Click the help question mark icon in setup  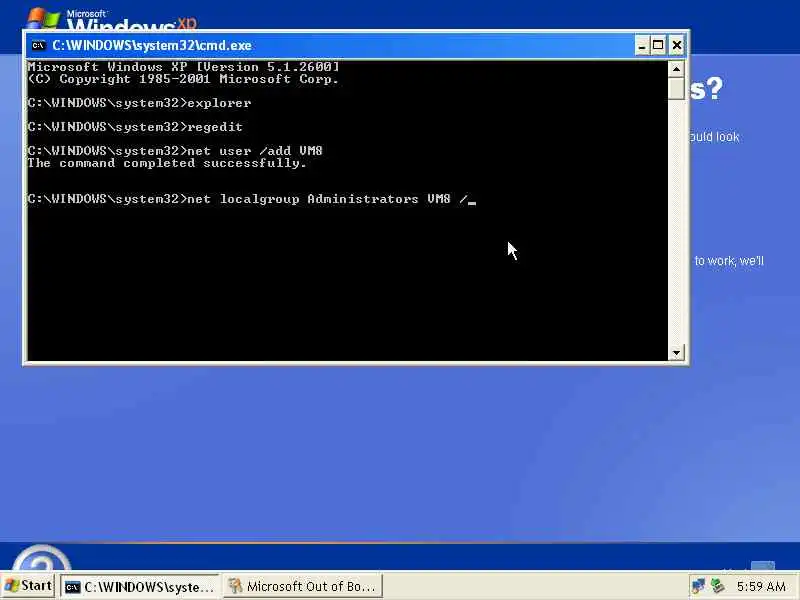click(x=42, y=558)
